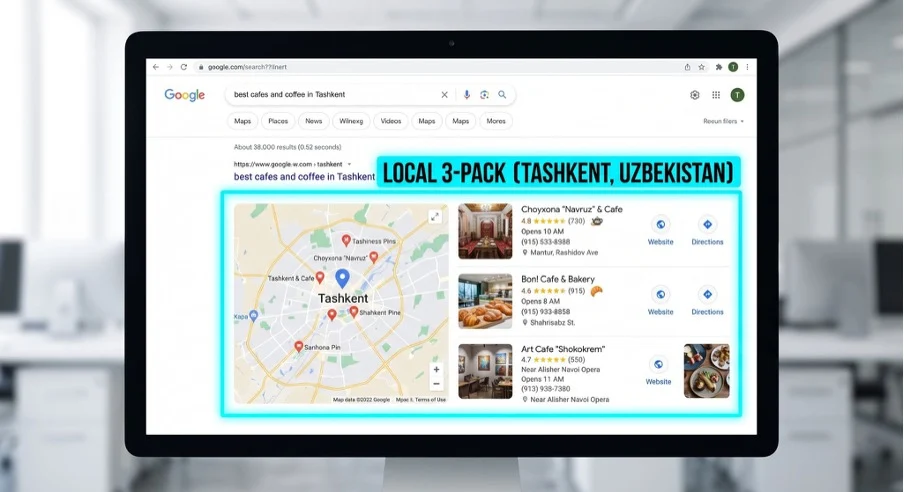Click the 'Opens 11 AM' hours text
Screen dimensions: 904x492
pyautogui.click(x=543, y=379)
